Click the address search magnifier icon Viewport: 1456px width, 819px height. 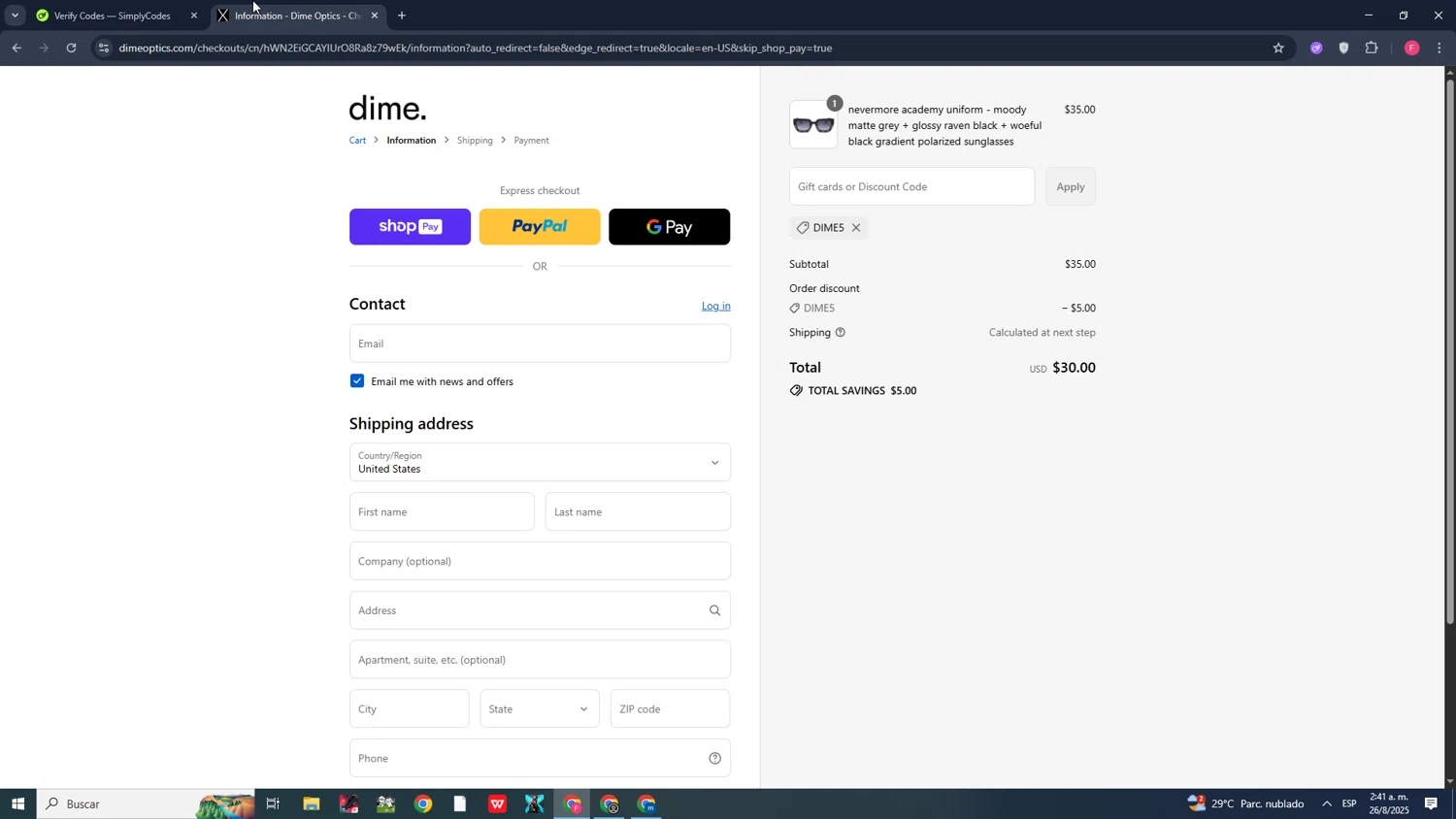pyautogui.click(x=715, y=611)
